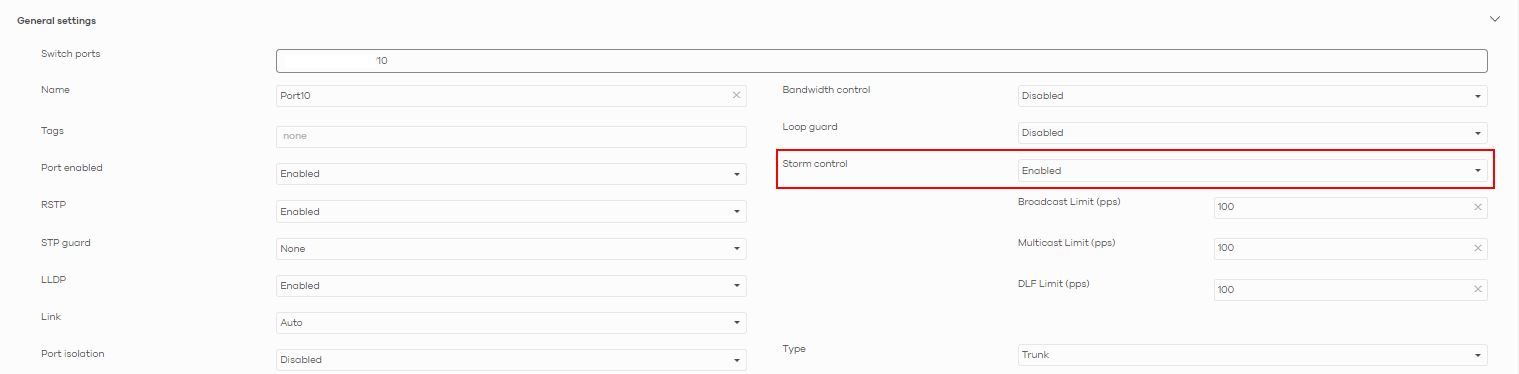Clear the DLF Limit value with its X icon
The height and width of the screenshot is (374, 1519).
(1477, 289)
